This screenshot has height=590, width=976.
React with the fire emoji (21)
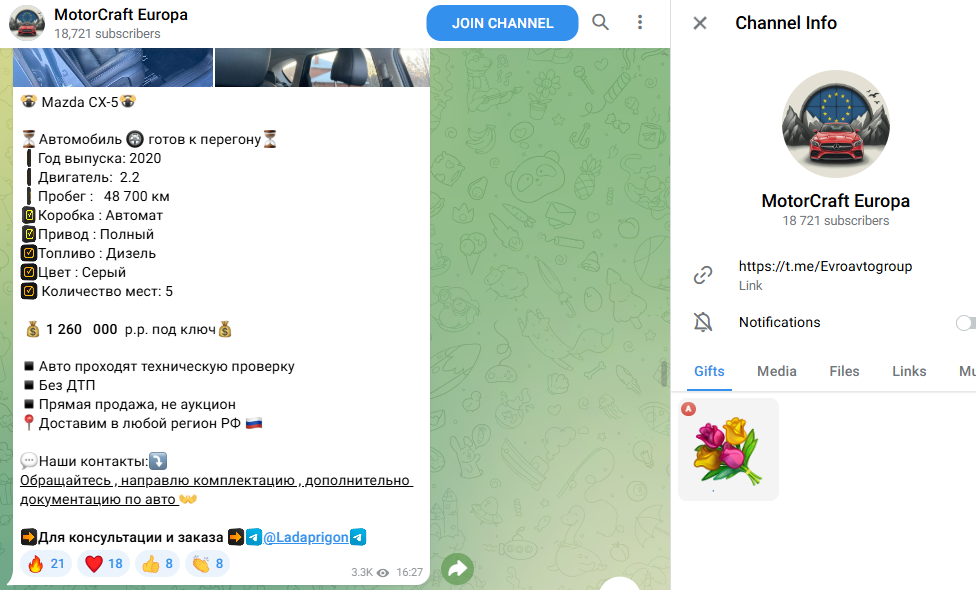pos(47,564)
